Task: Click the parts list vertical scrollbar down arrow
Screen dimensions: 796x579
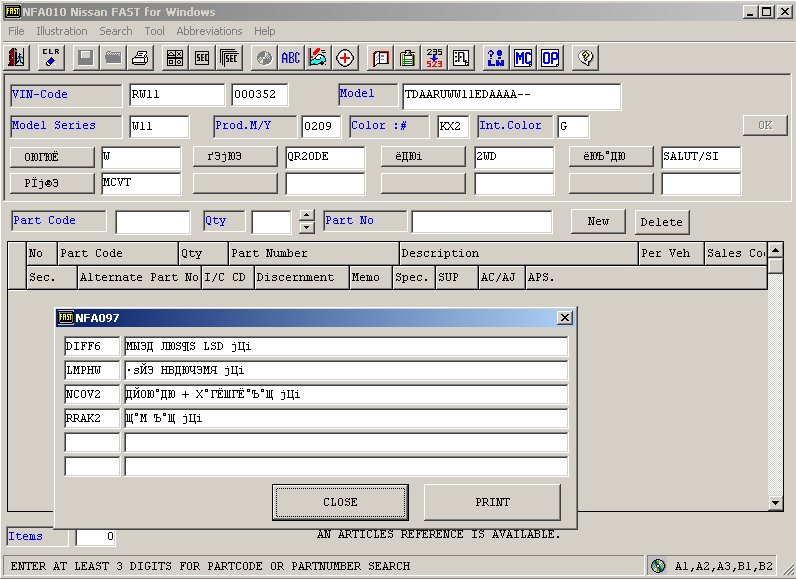Action: pyautogui.click(x=775, y=502)
